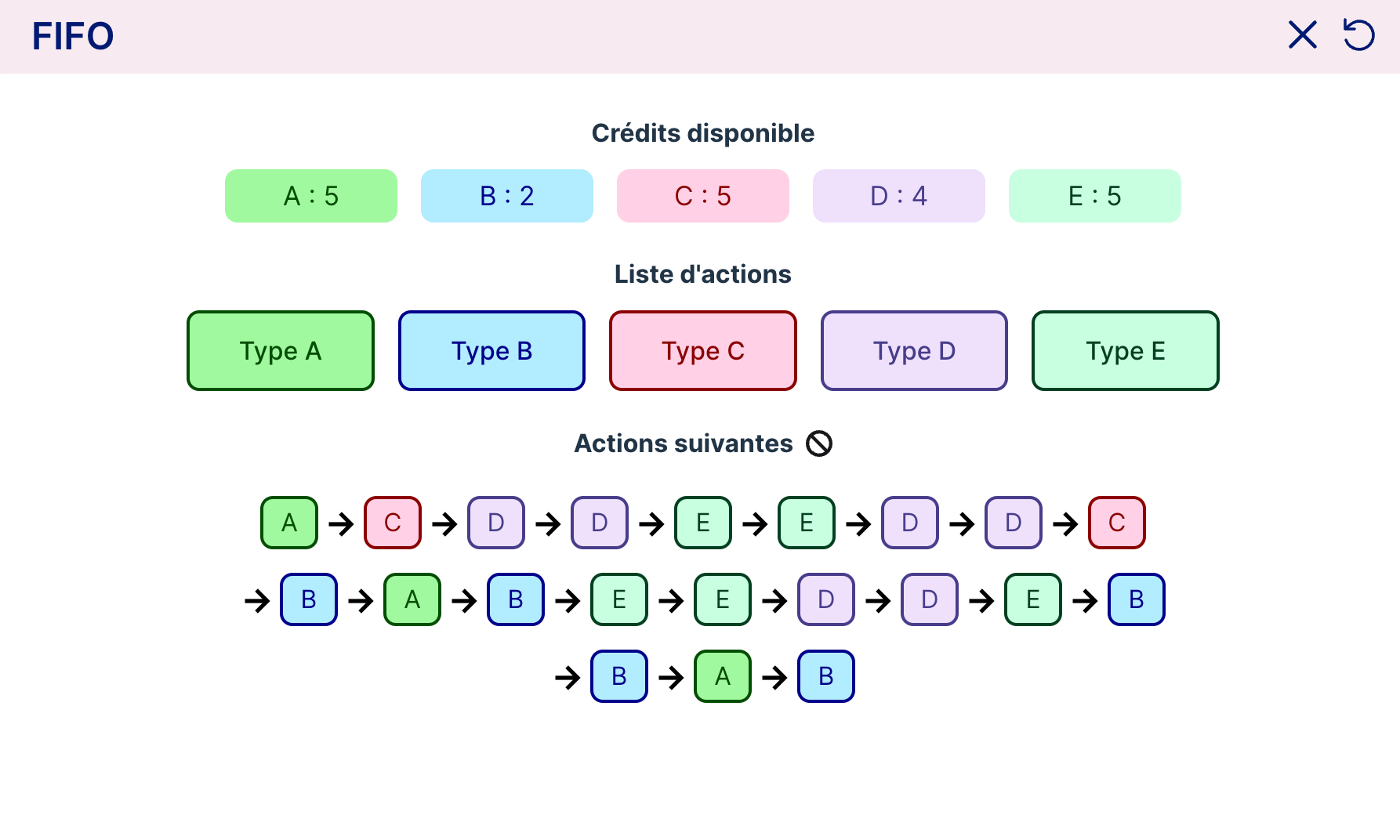Click the Type C action button
Viewport: 1400px width, 840px height.
(x=703, y=350)
